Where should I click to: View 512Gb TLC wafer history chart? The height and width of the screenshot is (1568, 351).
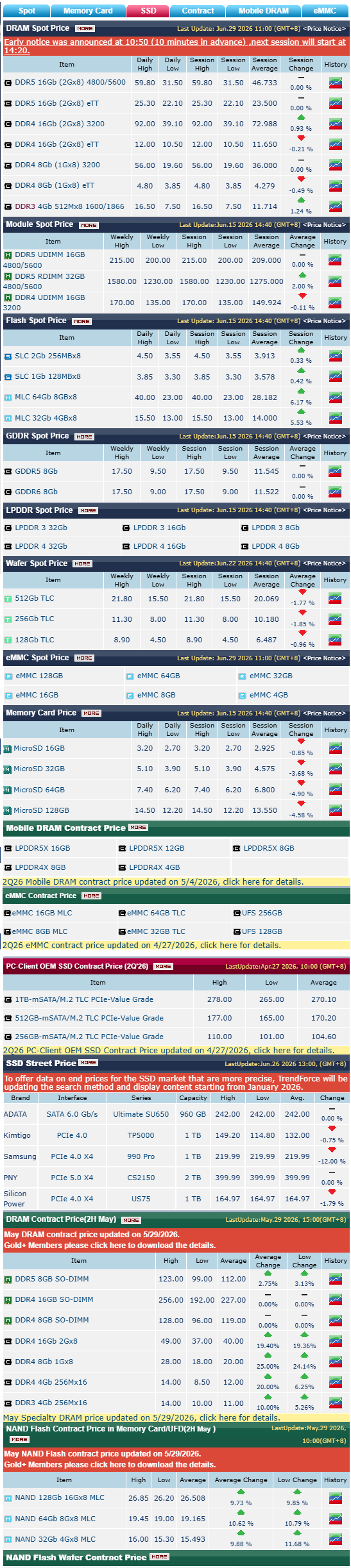pos(335,598)
